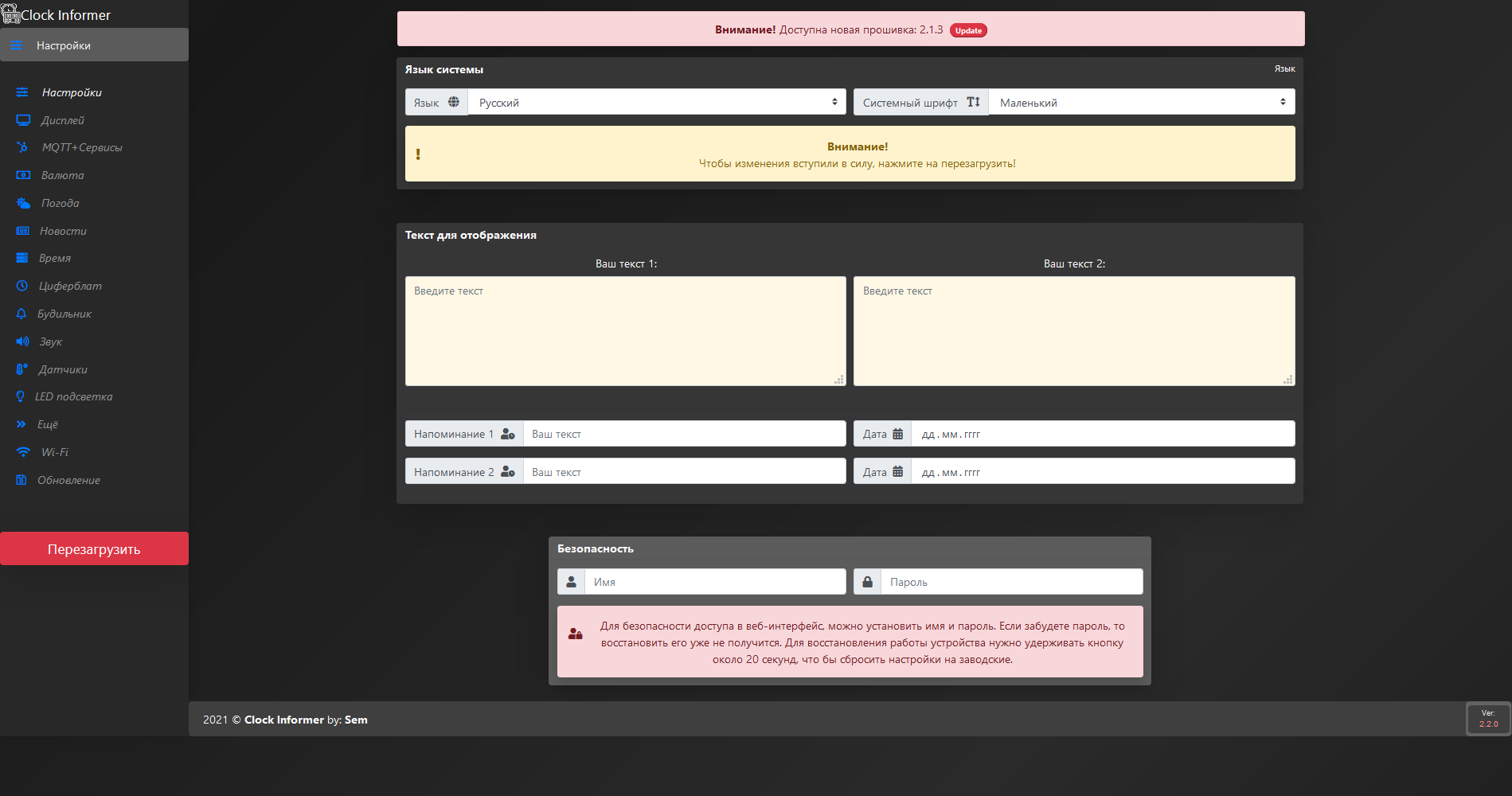Click the Update firmware badge
1512x796 pixels.
click(x=968, y=30)
